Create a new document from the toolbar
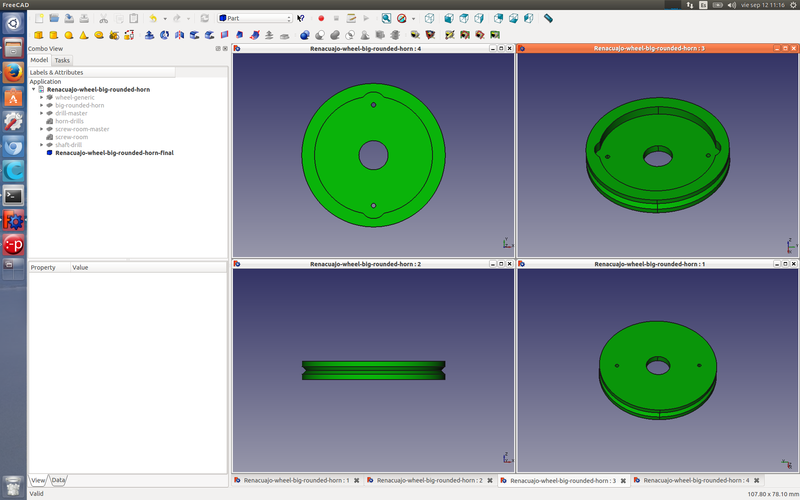800x500 pixels. pyautogui.click(x=39, y=18)
